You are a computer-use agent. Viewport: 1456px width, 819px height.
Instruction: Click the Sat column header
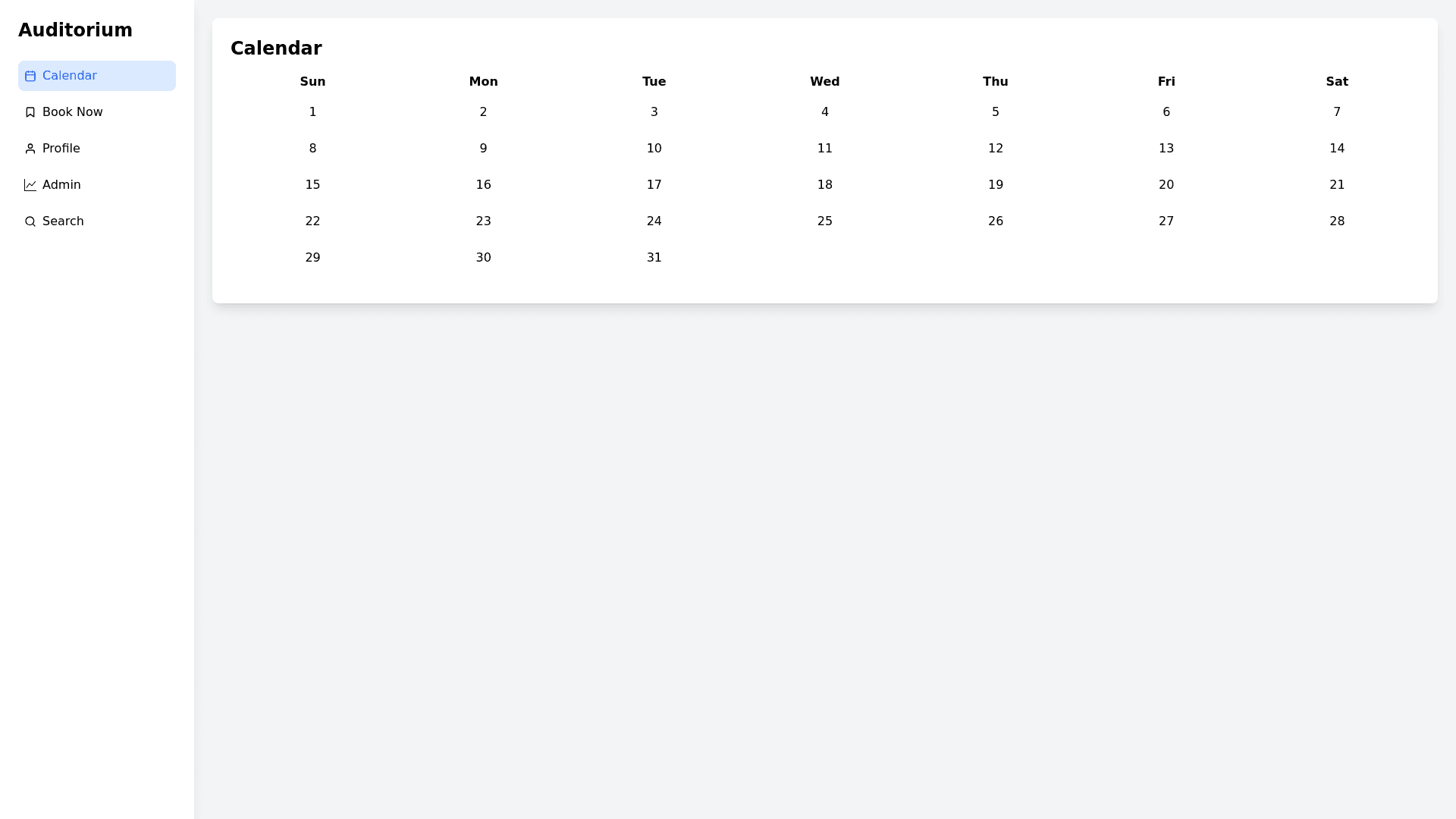pyautogui.click(x=1336, y=82)
